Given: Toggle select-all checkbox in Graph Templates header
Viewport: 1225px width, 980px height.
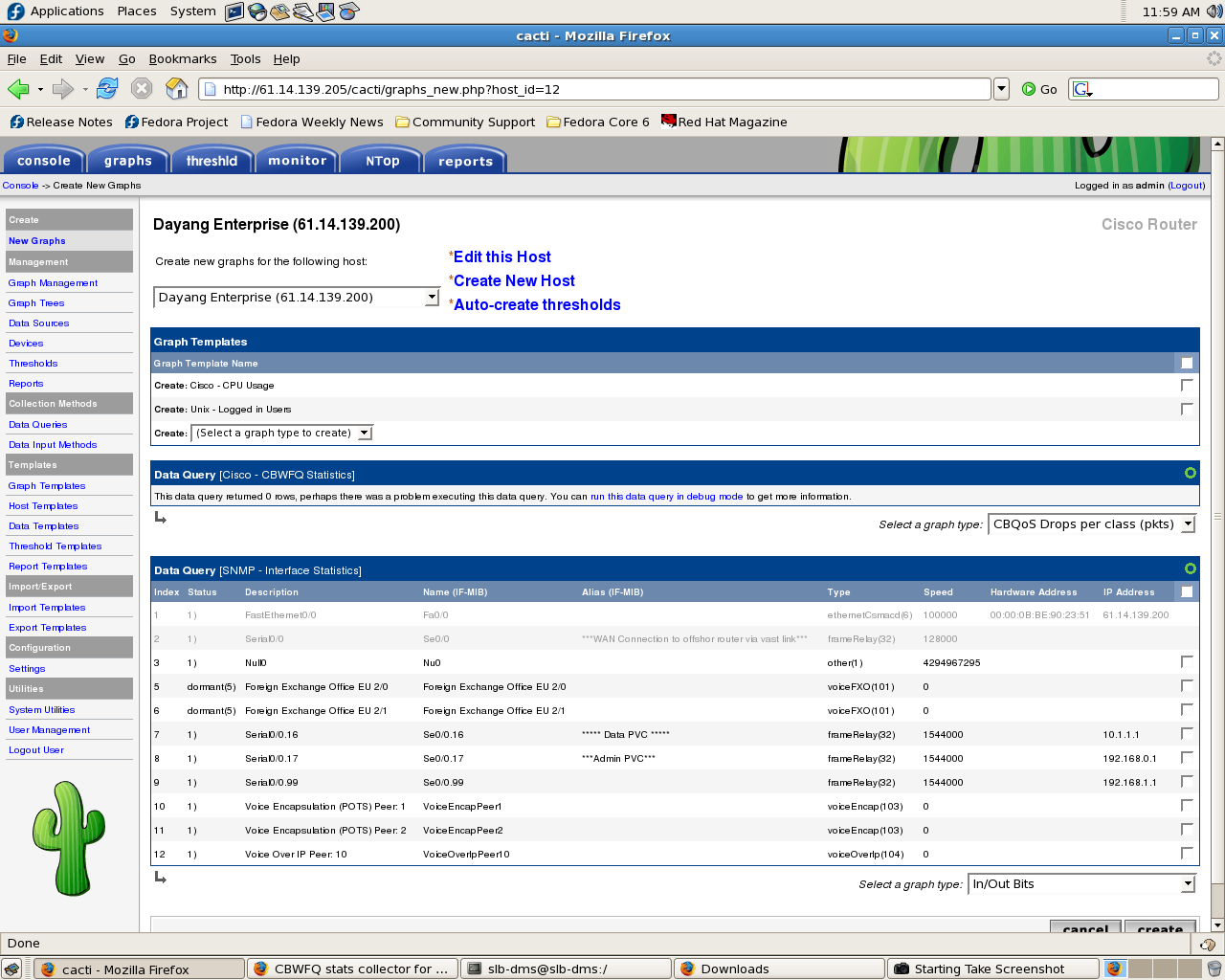Looking at the screenshot, I should (1187, 363).
